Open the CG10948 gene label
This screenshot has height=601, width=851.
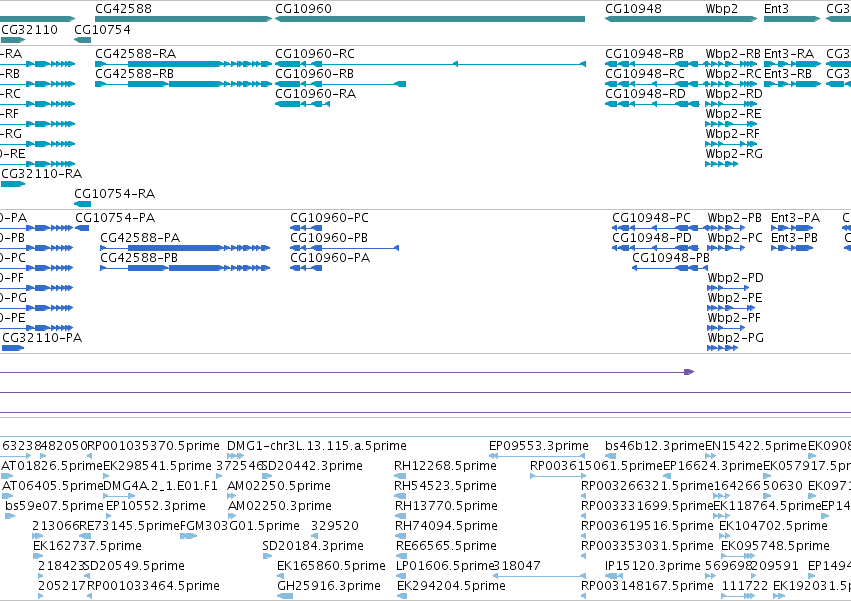click(633, 9)
